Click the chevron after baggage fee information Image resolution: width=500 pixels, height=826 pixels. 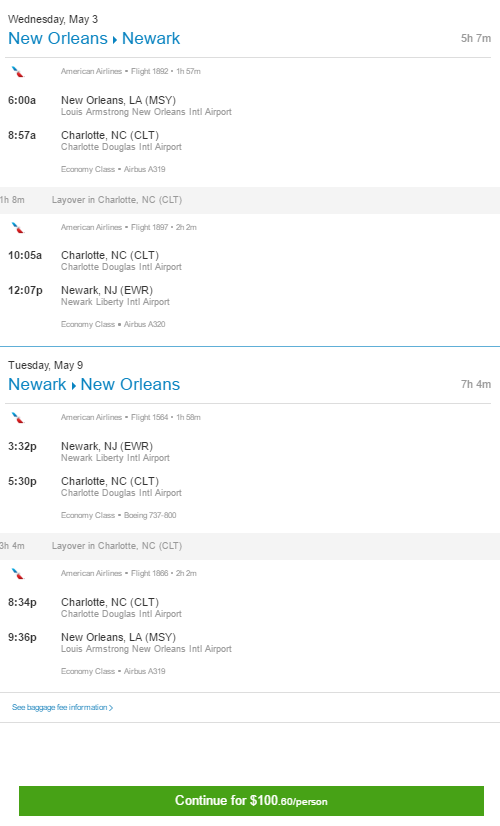111,707
